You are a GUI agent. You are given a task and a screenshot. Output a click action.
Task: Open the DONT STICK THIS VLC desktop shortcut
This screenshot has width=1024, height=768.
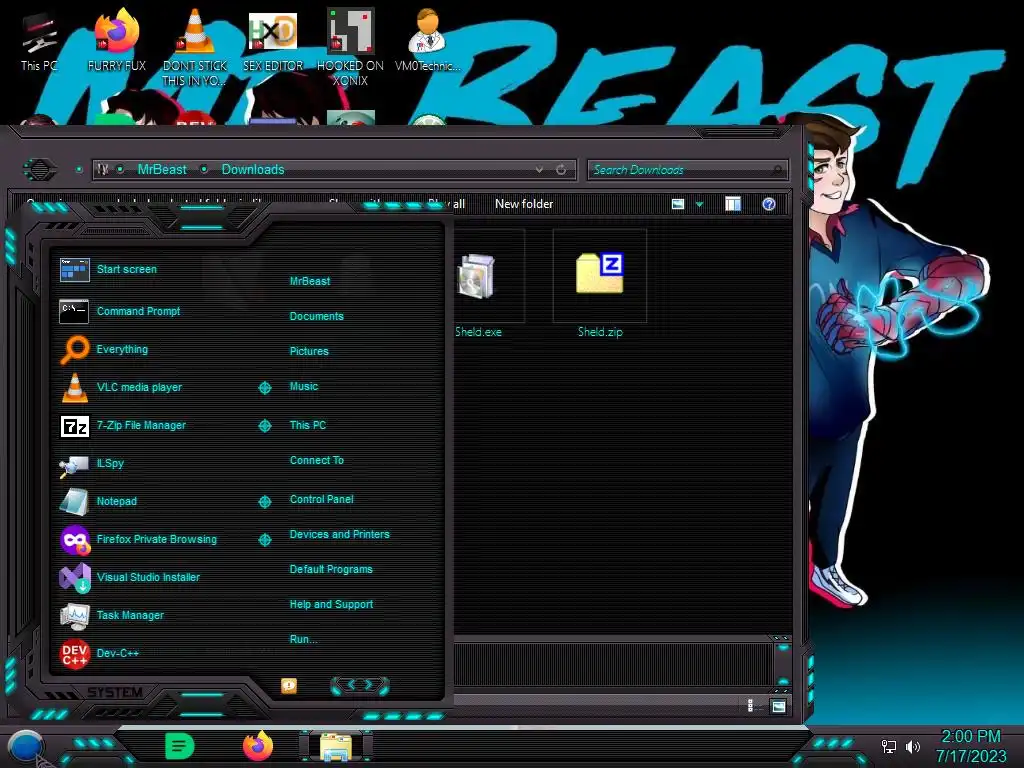pos(195,47)
